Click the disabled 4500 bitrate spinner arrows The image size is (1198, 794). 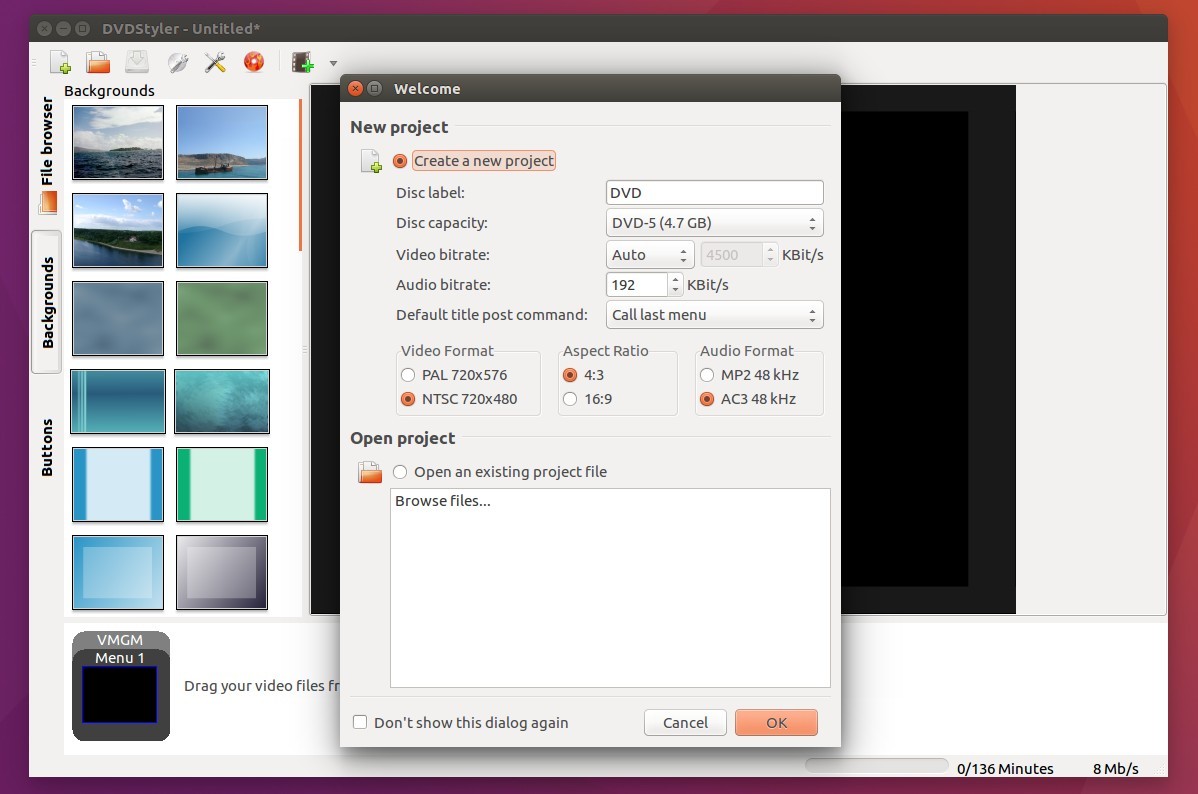[770, 254]
